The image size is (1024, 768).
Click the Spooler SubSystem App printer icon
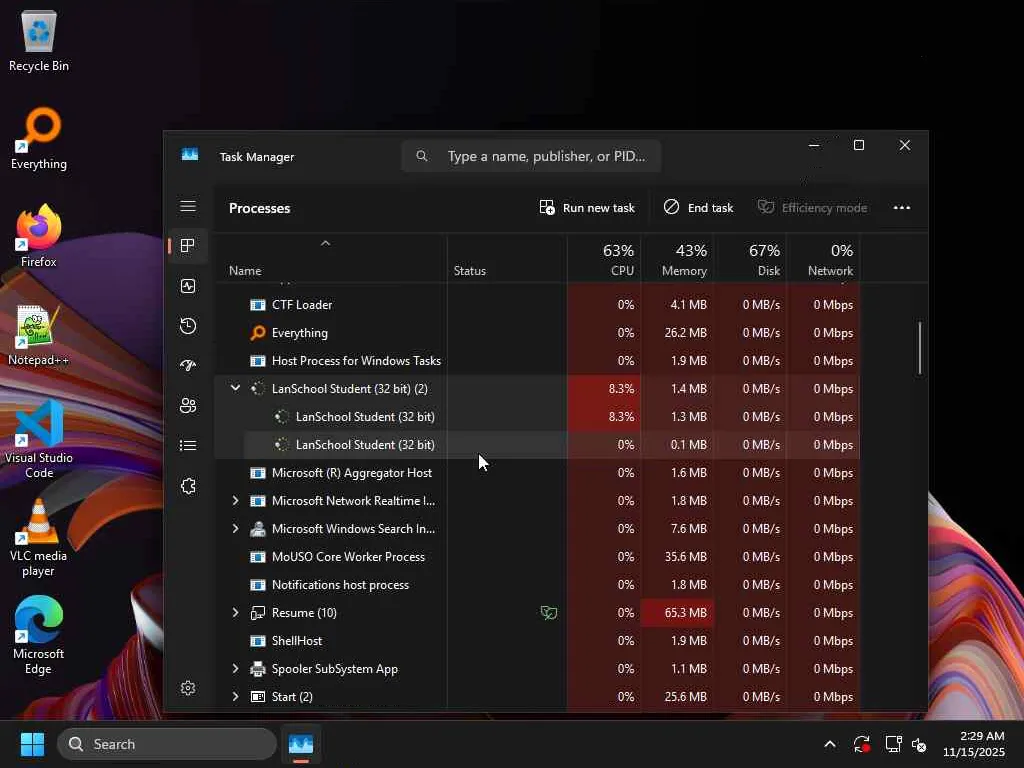pos(258,669)
